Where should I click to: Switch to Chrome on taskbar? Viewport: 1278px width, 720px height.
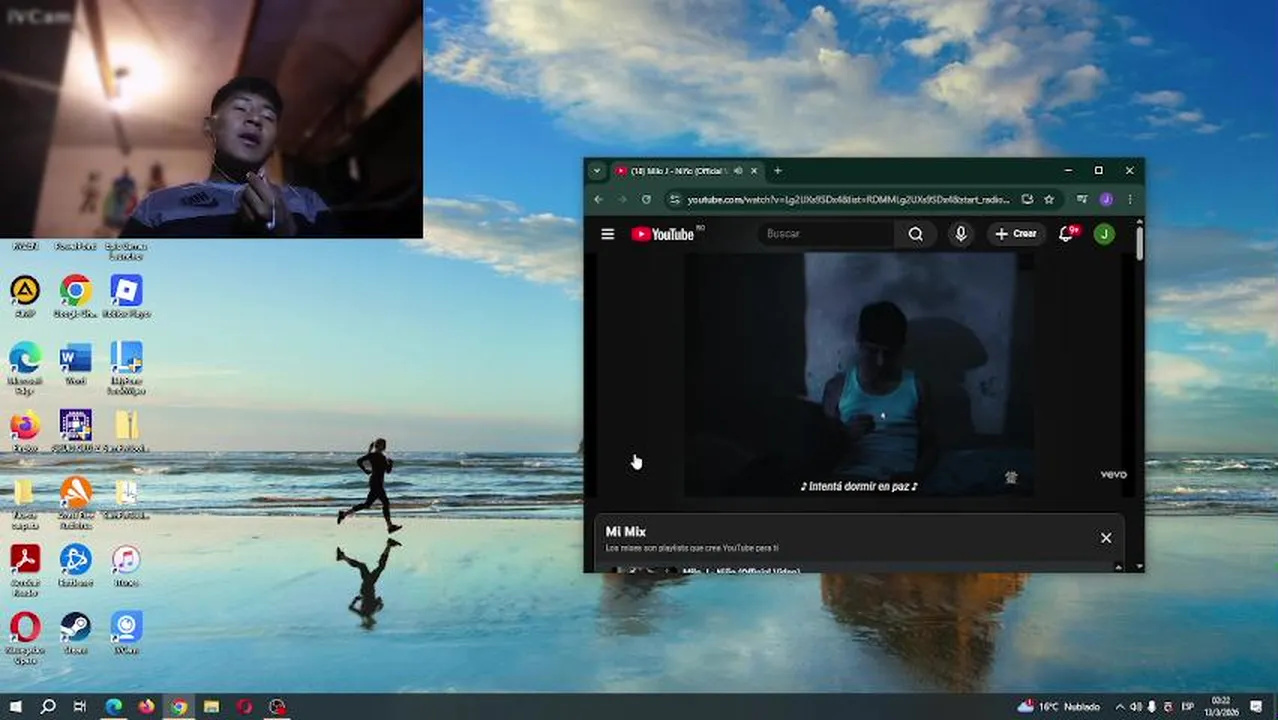pyautogui.click(x=178, y=707)
